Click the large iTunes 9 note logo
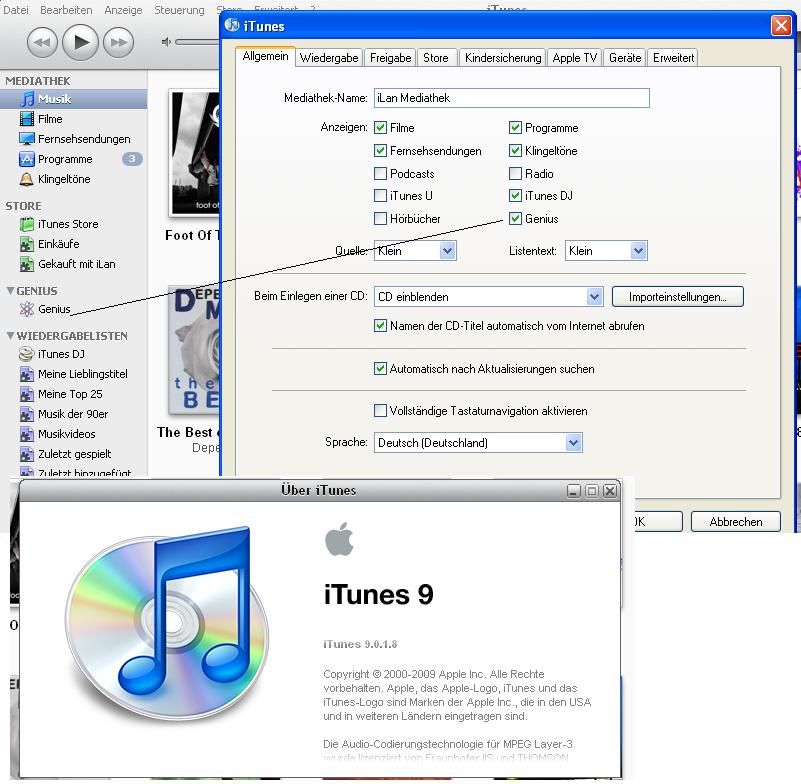 click(x=167, y=622)
